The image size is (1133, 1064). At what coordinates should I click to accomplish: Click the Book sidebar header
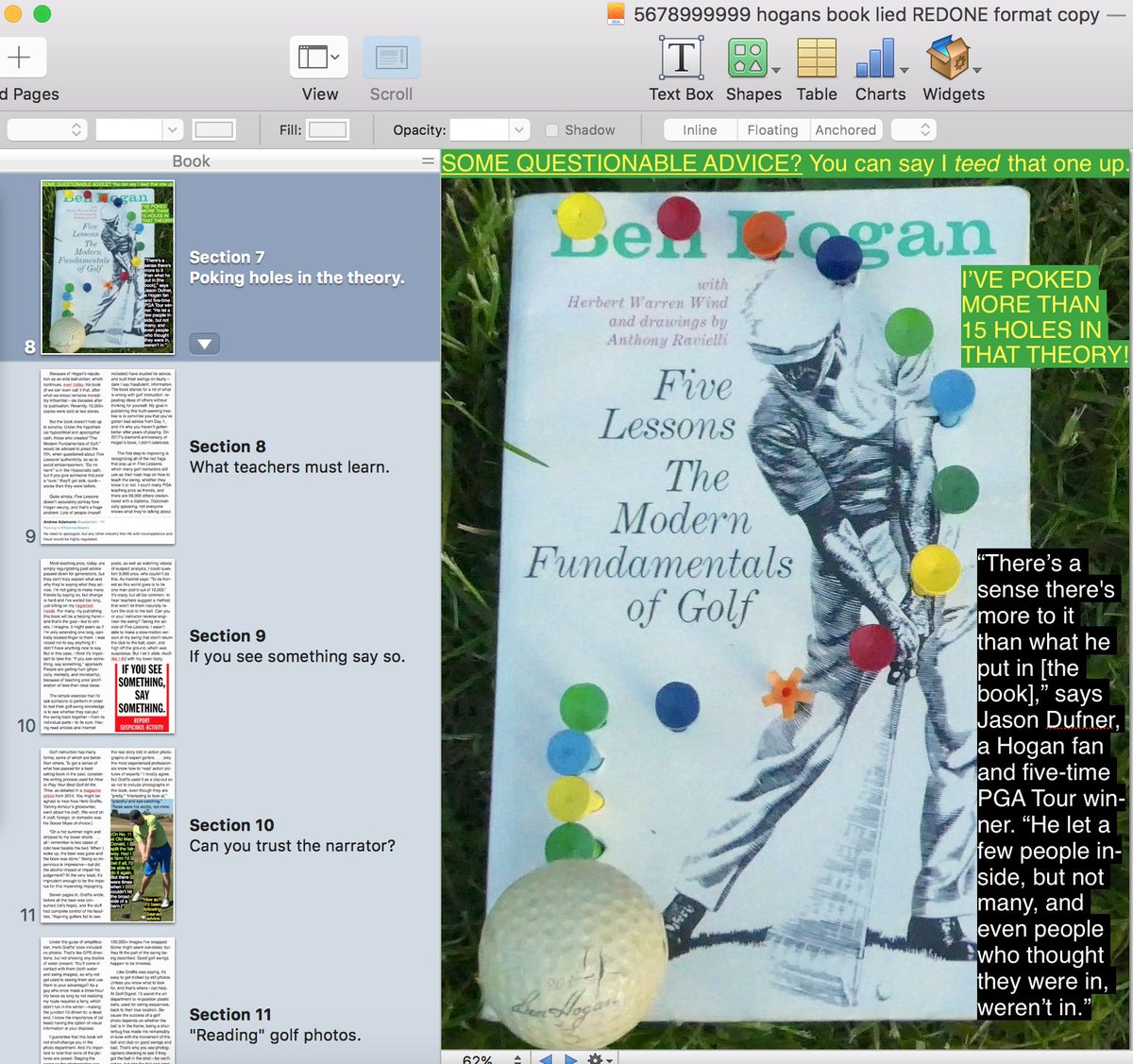pyautogui.click(x=191, y=161)
